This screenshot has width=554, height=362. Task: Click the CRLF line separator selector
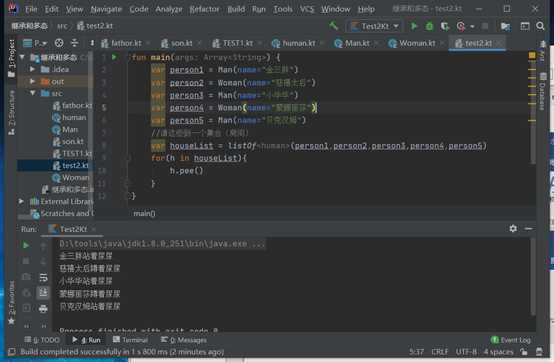click(x=440, y=352)
